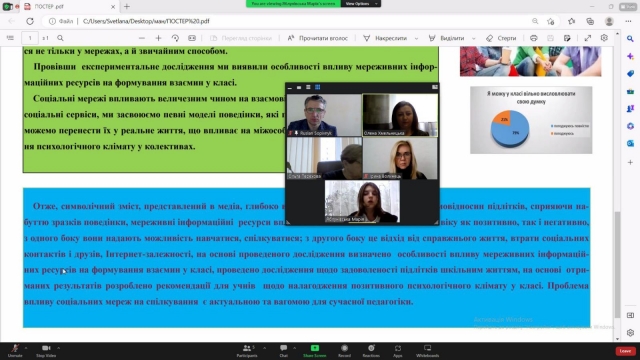This screenshot has height=360, width=640.
Task: Expand the Chat options arrow
Action: click(x=294, y=348)
